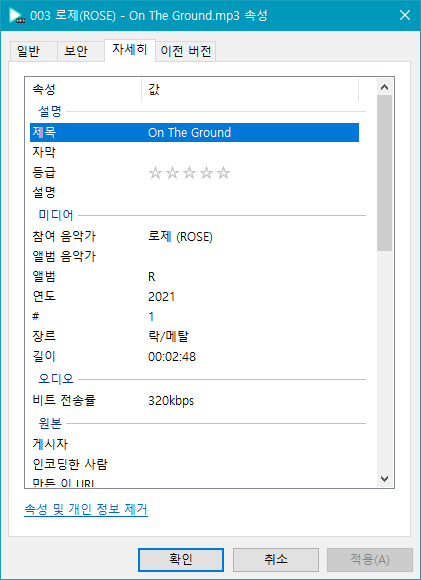The image size is (421, 580).
Task: Set rating to five stars
Action: 223,173
